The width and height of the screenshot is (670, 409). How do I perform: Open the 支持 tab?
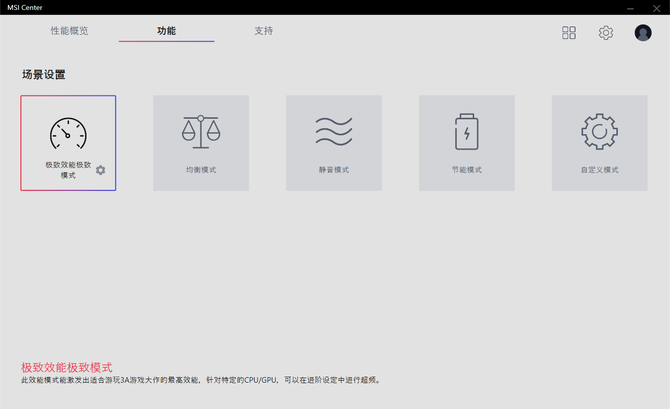pos(264,31)
